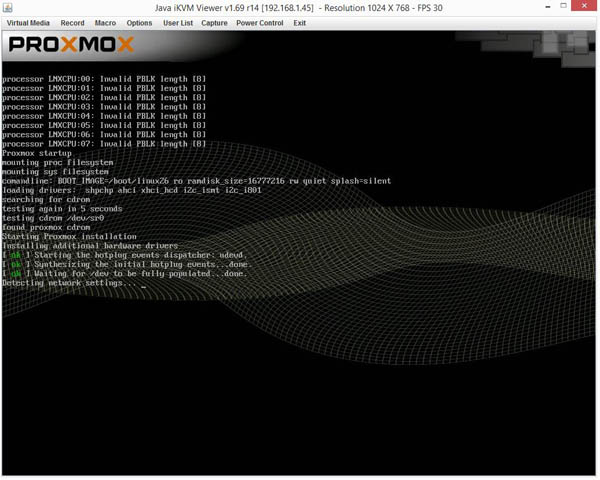Open the Power Control menu
The width and height of the screenshot is (600, 480).
coord(260,23)
